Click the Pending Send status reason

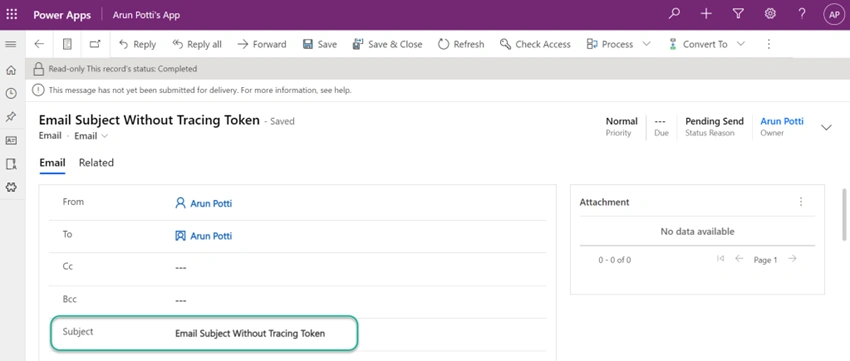pyautogui.click(x=714, y=121)
